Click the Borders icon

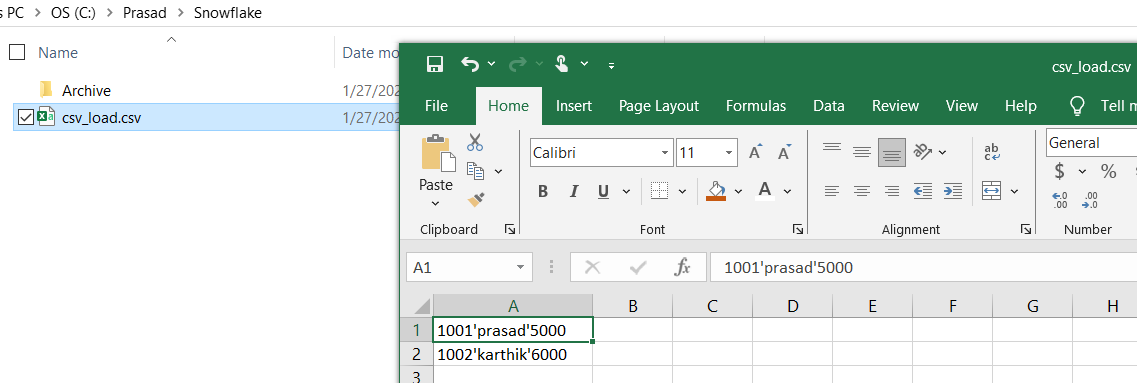(x=659, y=192)
